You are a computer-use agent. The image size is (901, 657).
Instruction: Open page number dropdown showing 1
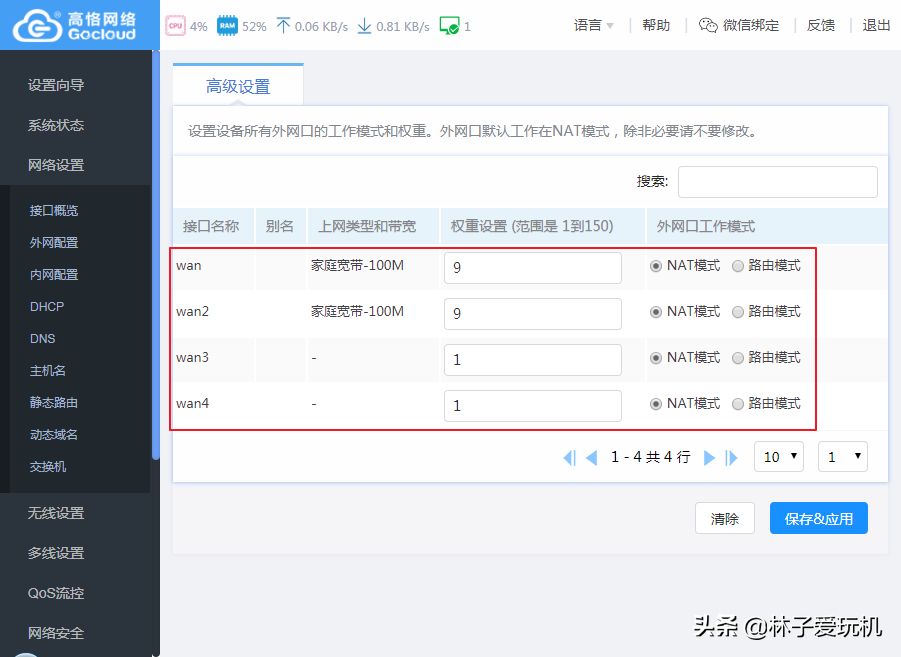coord(843,457)
